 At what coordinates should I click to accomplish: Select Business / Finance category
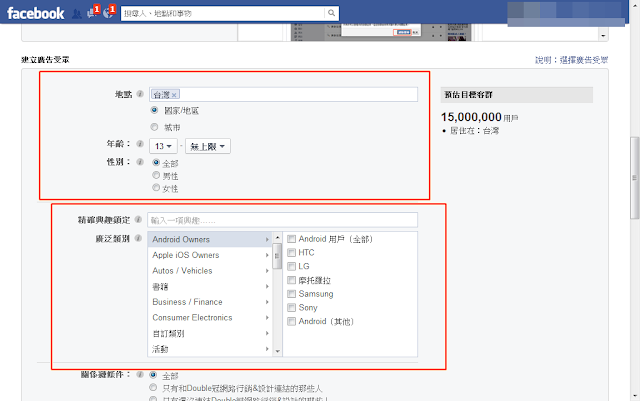click(x=210, y=302)
